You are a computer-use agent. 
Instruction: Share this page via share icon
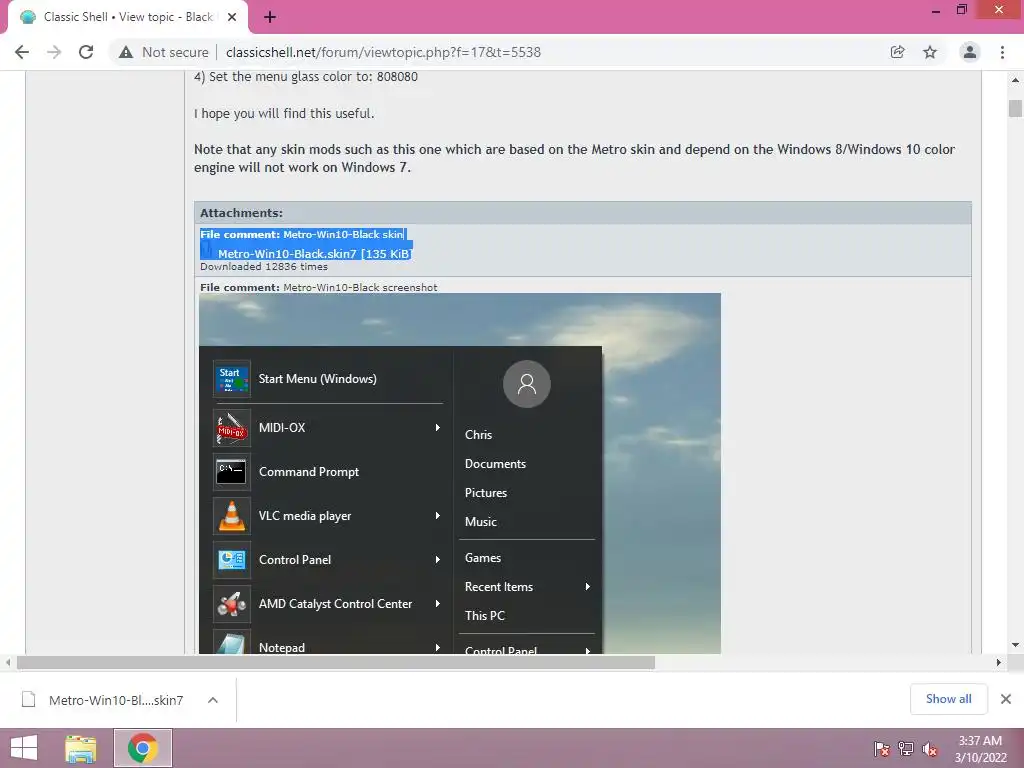(x=897, y=52)
